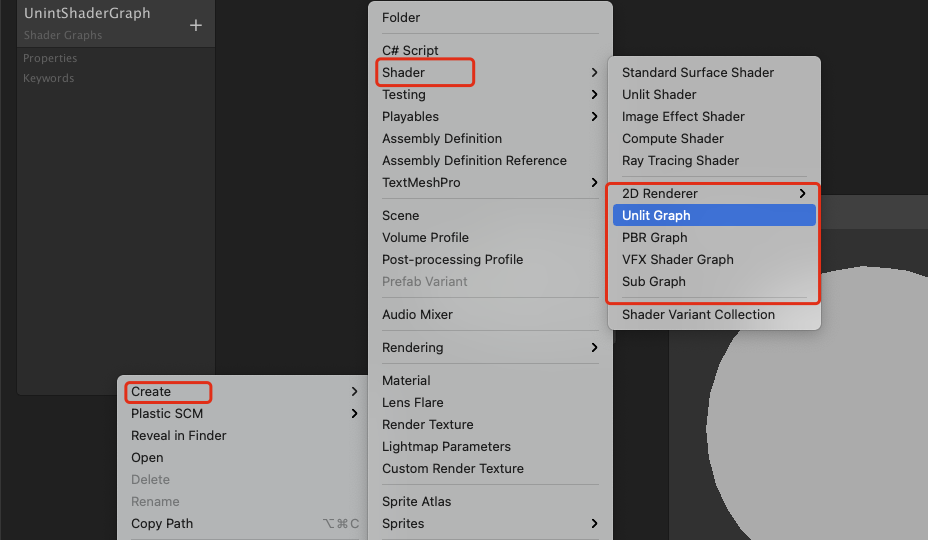Image resolution: width=928 pixels, height=540 pixels.
Task: Select Keywords in the blackboard panel
Action: click(49, 78)
